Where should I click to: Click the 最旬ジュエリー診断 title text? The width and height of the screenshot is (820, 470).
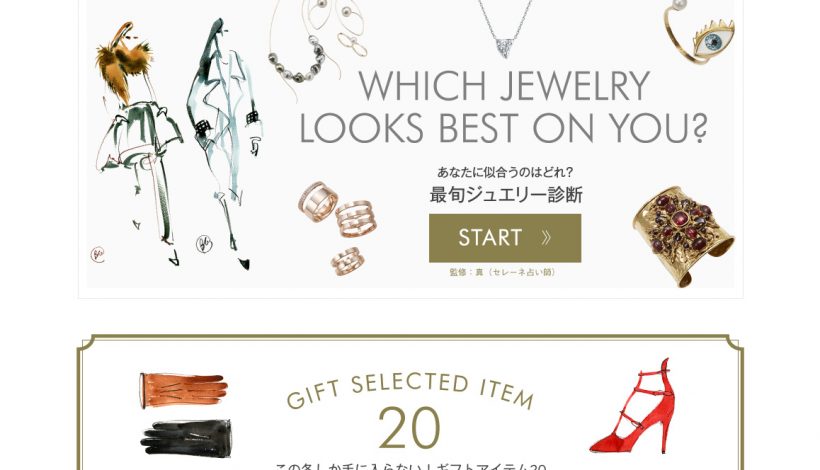(506, 195)
